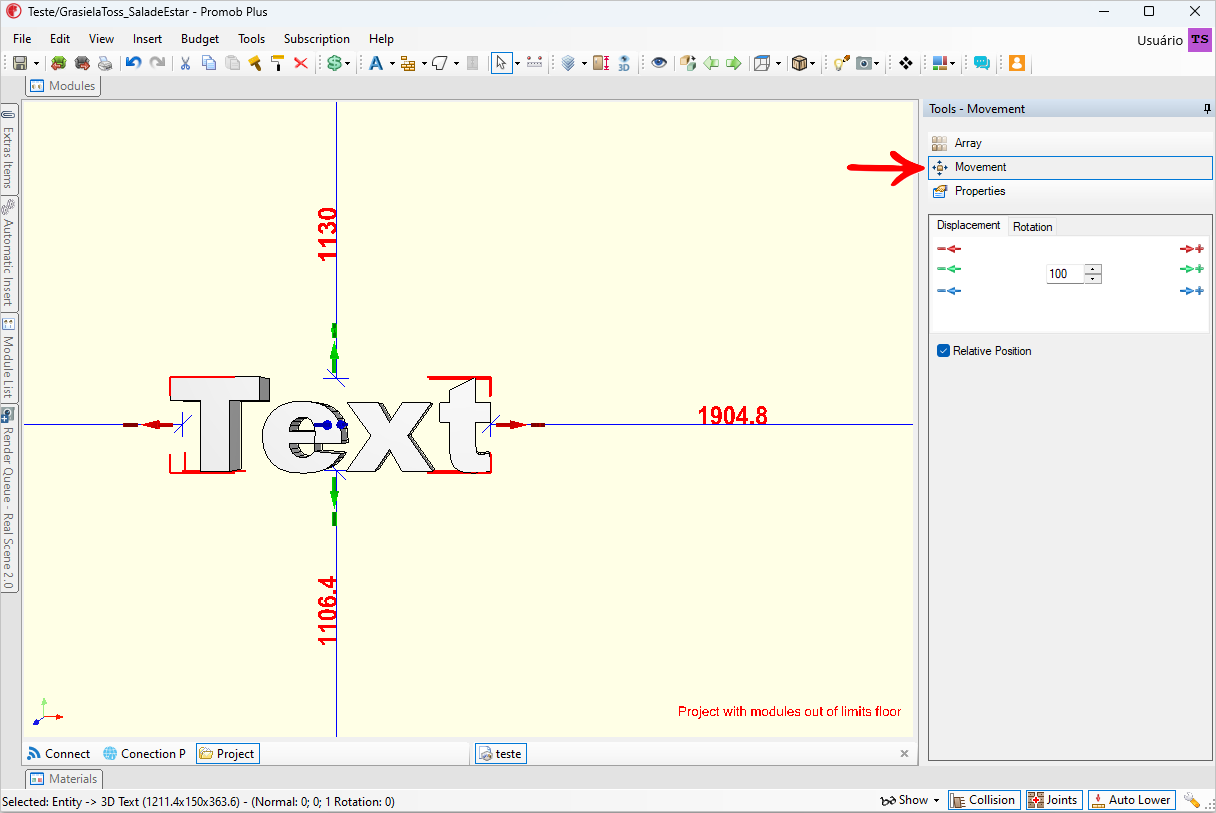Open the text tool dropdown arrow
This screenshot has width=1216, height=813.
pyautogui.click(x=392, y=63)
